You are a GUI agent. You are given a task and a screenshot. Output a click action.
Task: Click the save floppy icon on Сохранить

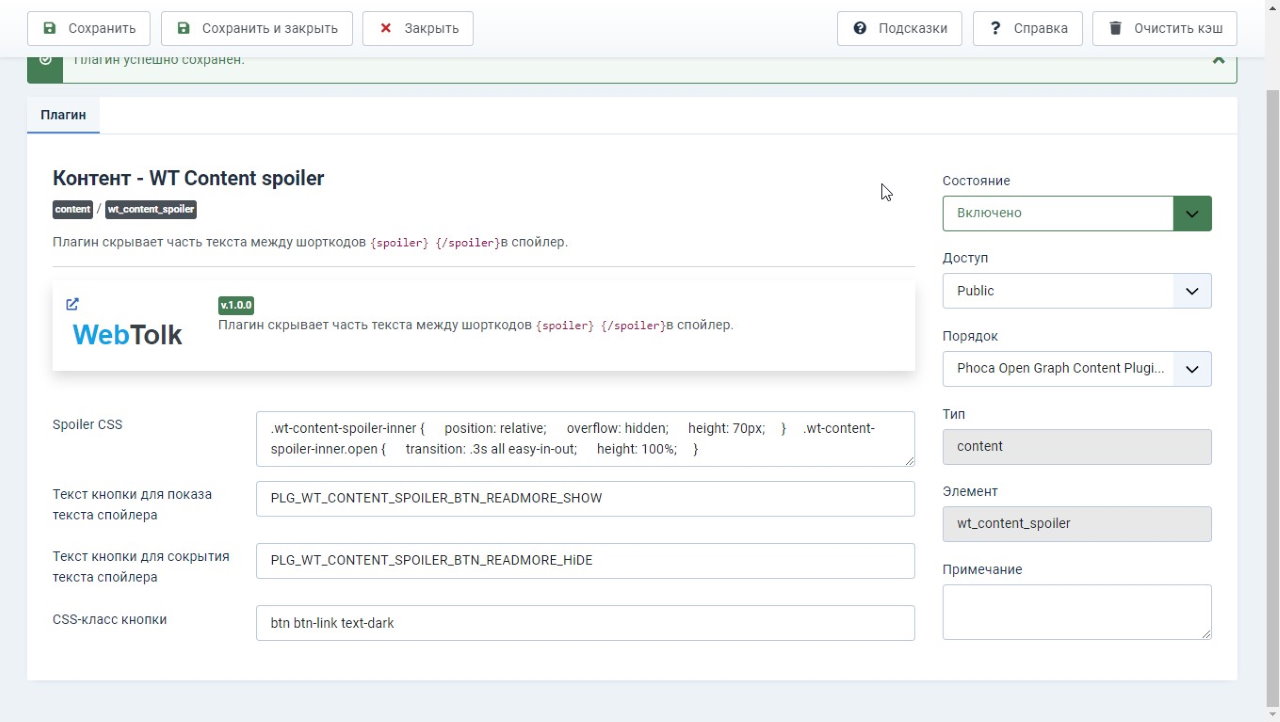point(50,29)
